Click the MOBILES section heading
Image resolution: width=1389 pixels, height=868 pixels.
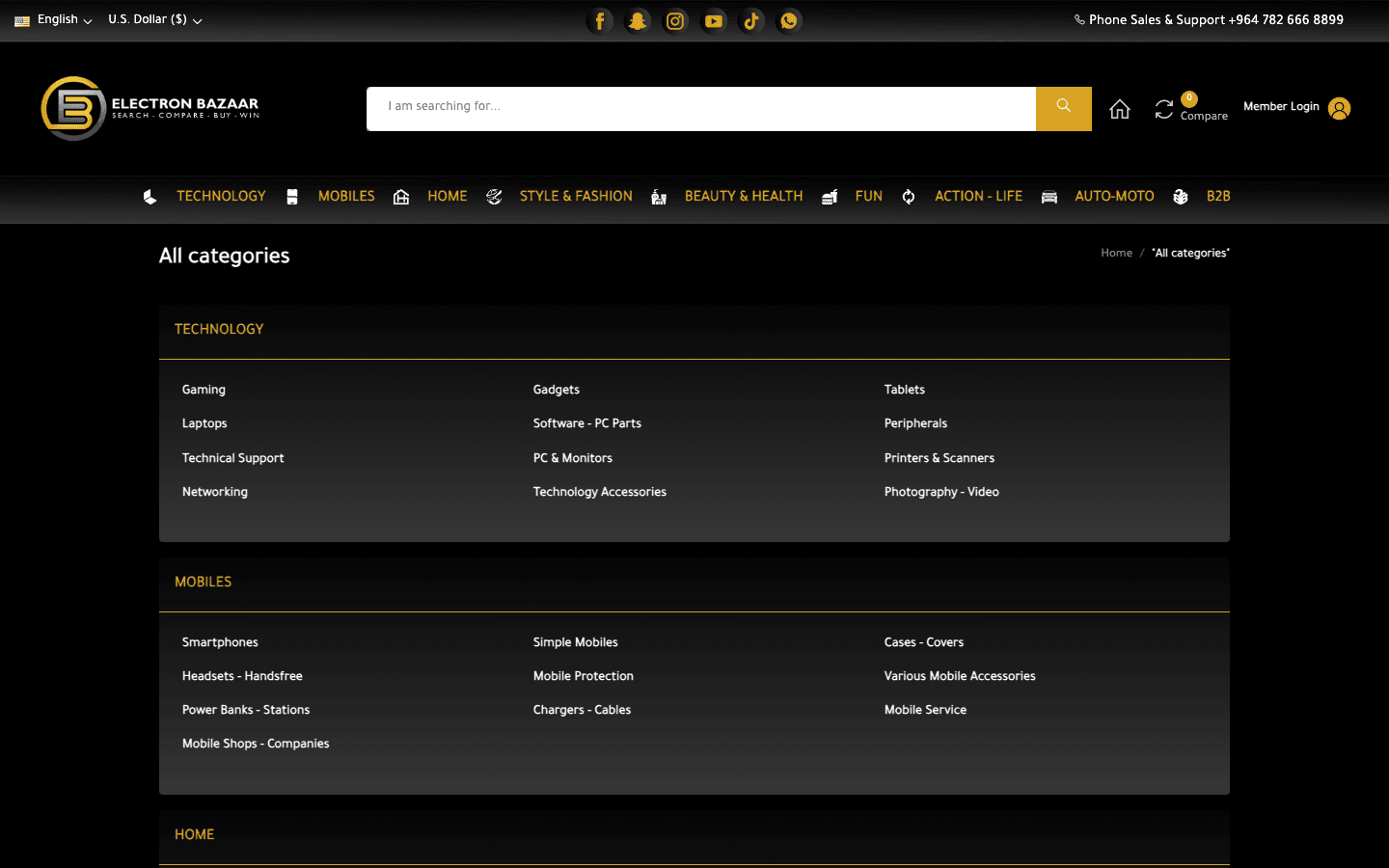coord(204,582)
